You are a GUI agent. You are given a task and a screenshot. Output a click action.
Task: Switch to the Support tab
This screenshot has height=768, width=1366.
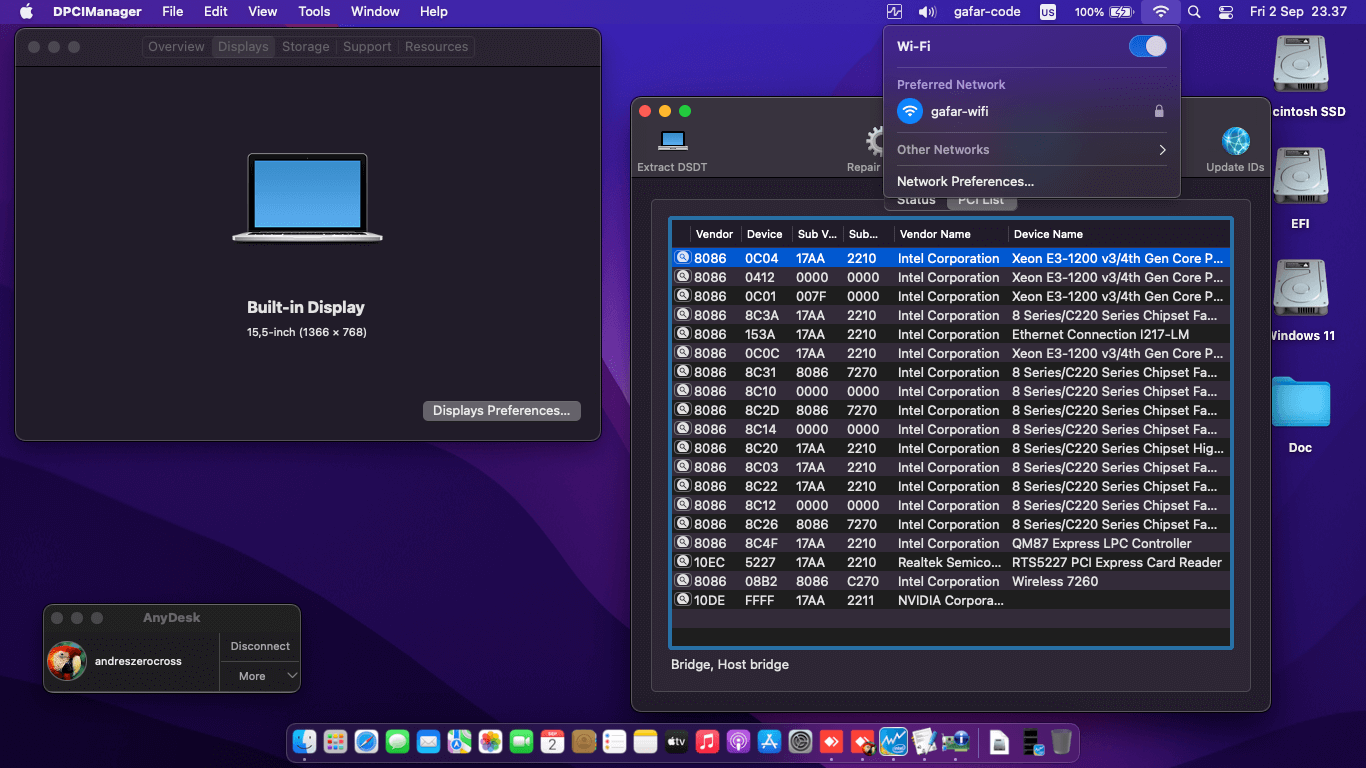367,47
